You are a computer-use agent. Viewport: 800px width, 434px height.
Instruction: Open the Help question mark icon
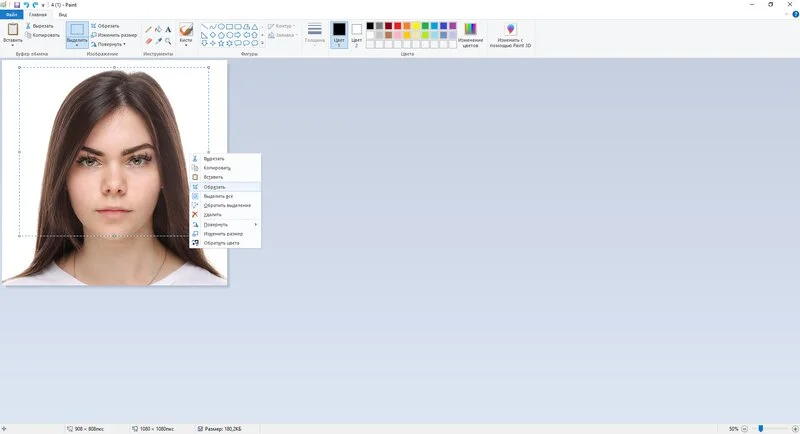[795, 14]
